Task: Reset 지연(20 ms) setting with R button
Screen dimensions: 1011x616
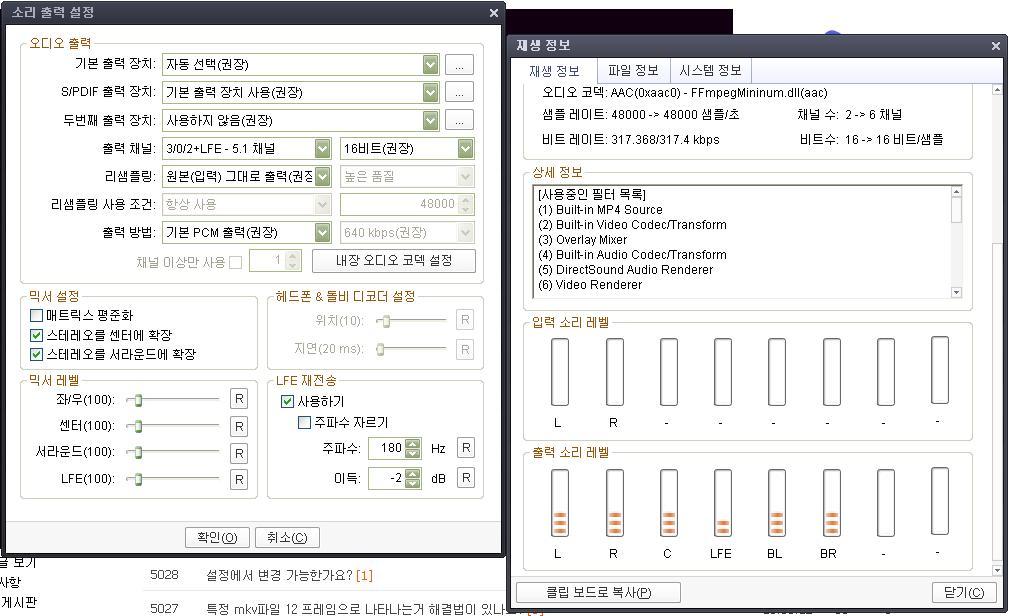Action: click(x=465, y=350)
